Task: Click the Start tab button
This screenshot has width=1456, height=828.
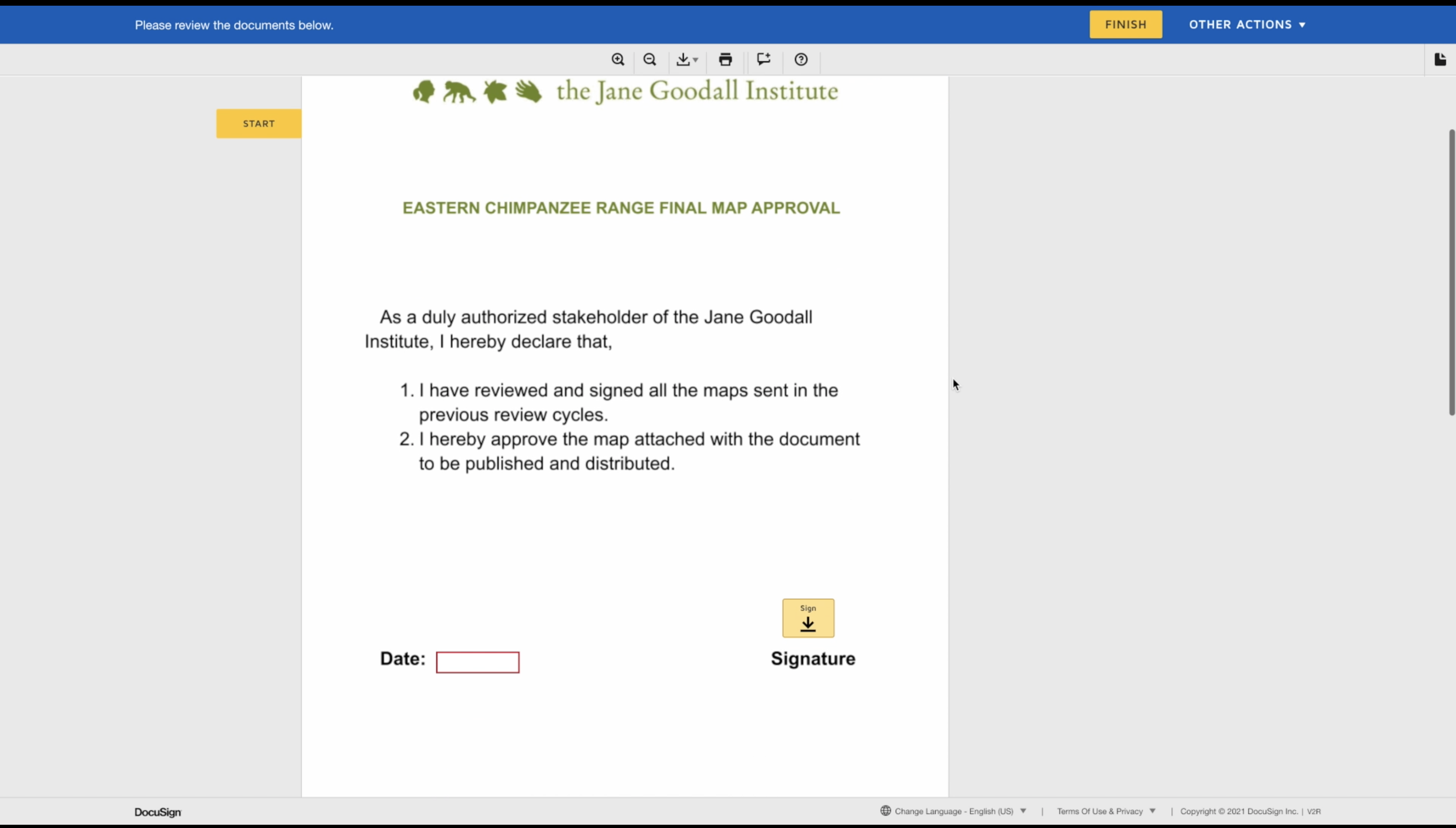Action: coord(259,124)
